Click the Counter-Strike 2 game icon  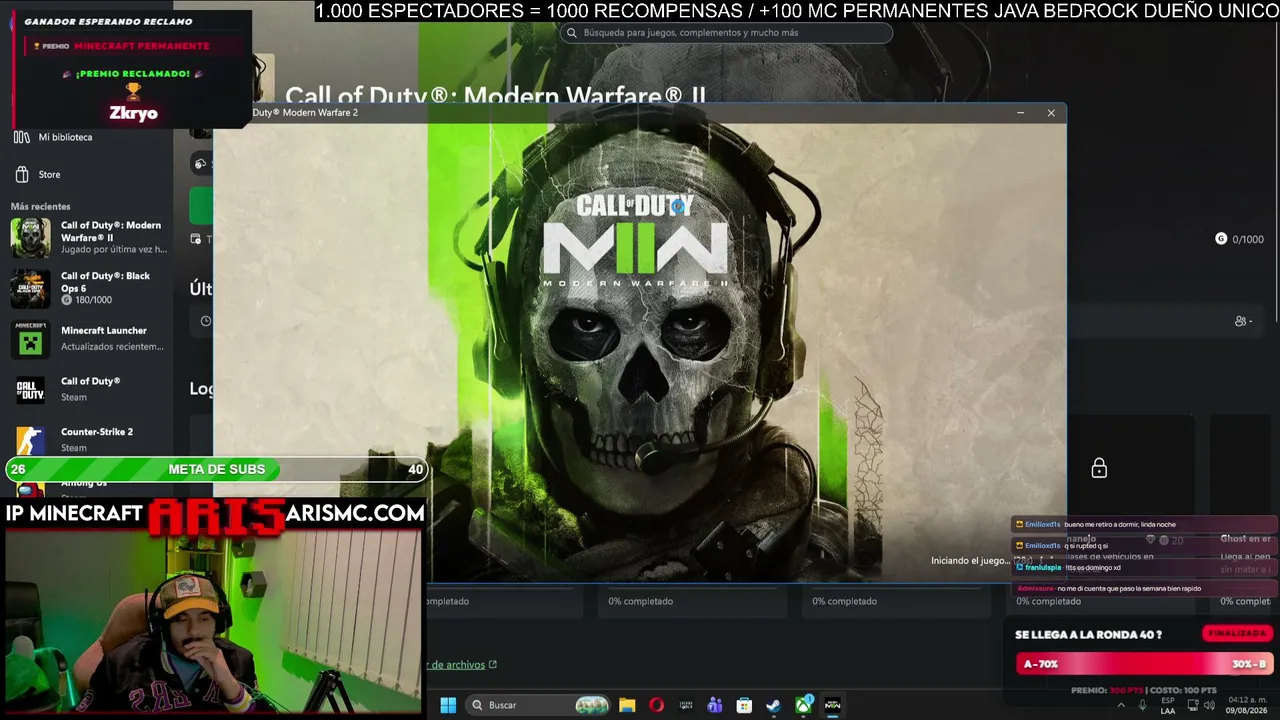(30, 440)
